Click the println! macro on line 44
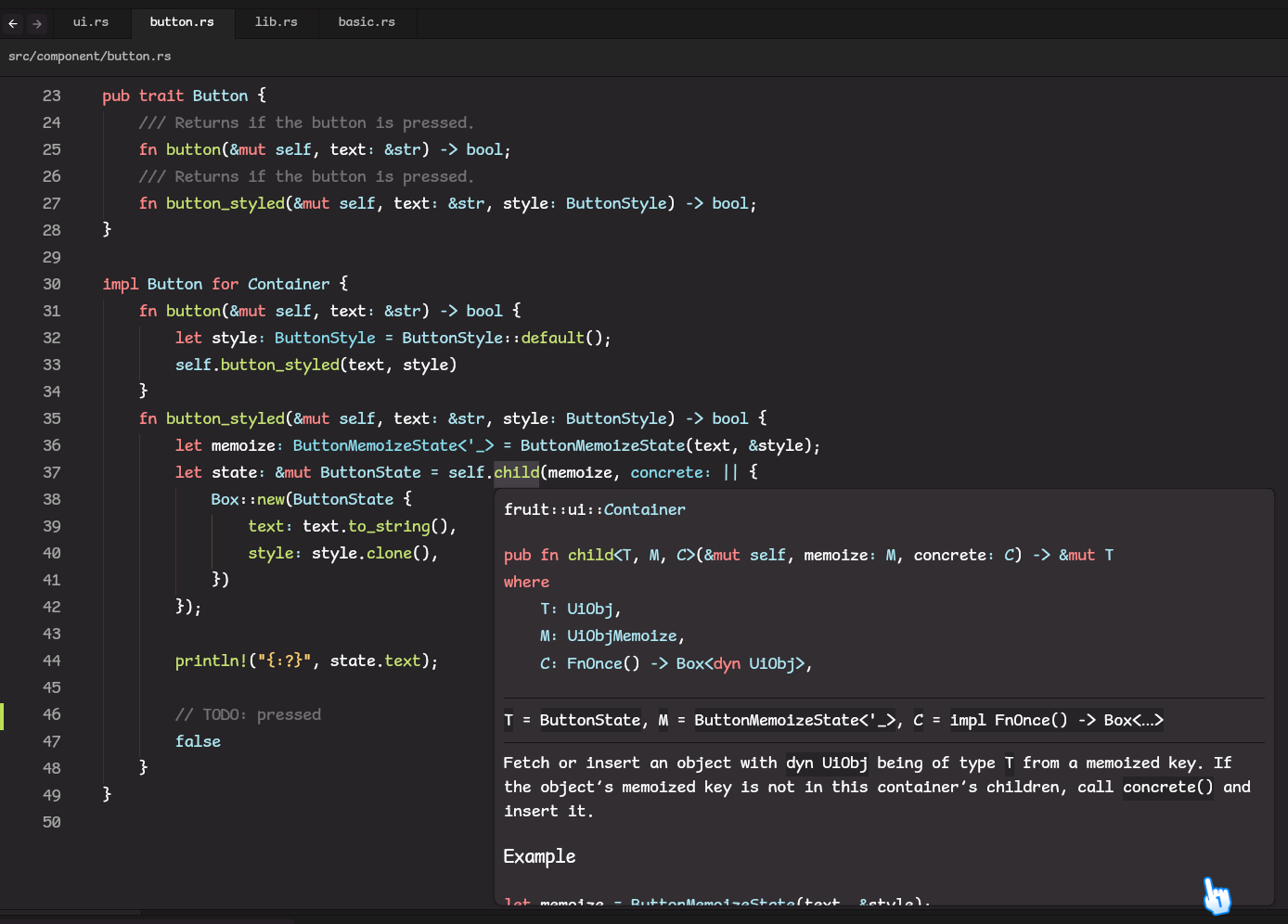This screenshot has width=1288, height=924. tap(211, 661)
